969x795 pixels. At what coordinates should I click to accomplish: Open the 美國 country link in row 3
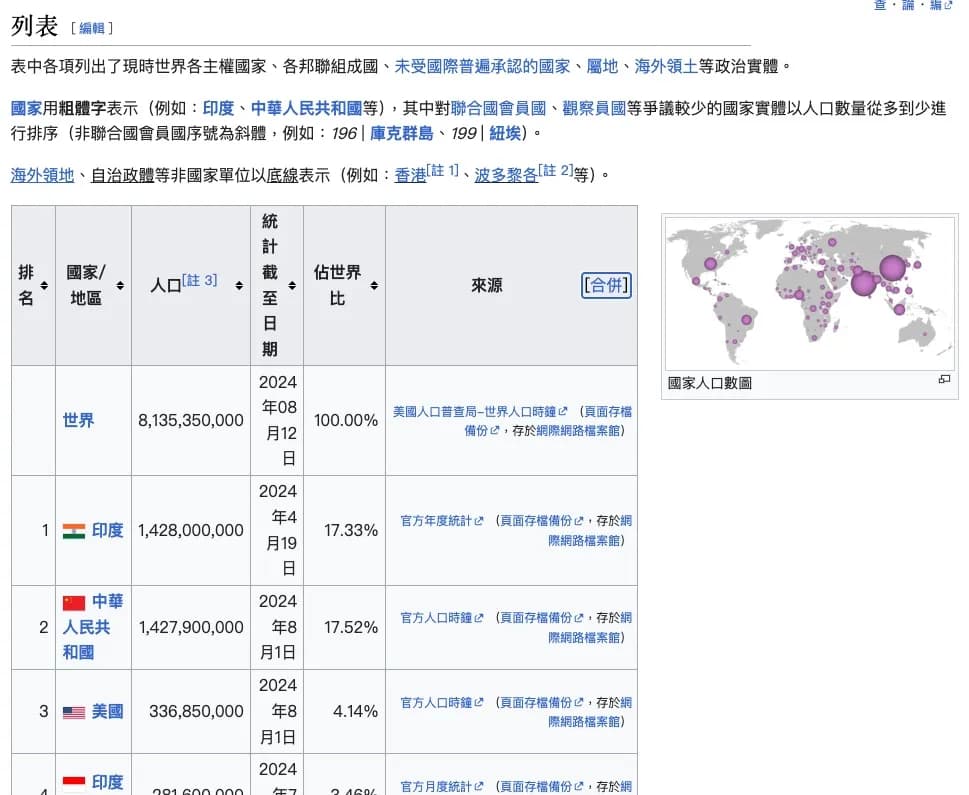tap(108, 712)
